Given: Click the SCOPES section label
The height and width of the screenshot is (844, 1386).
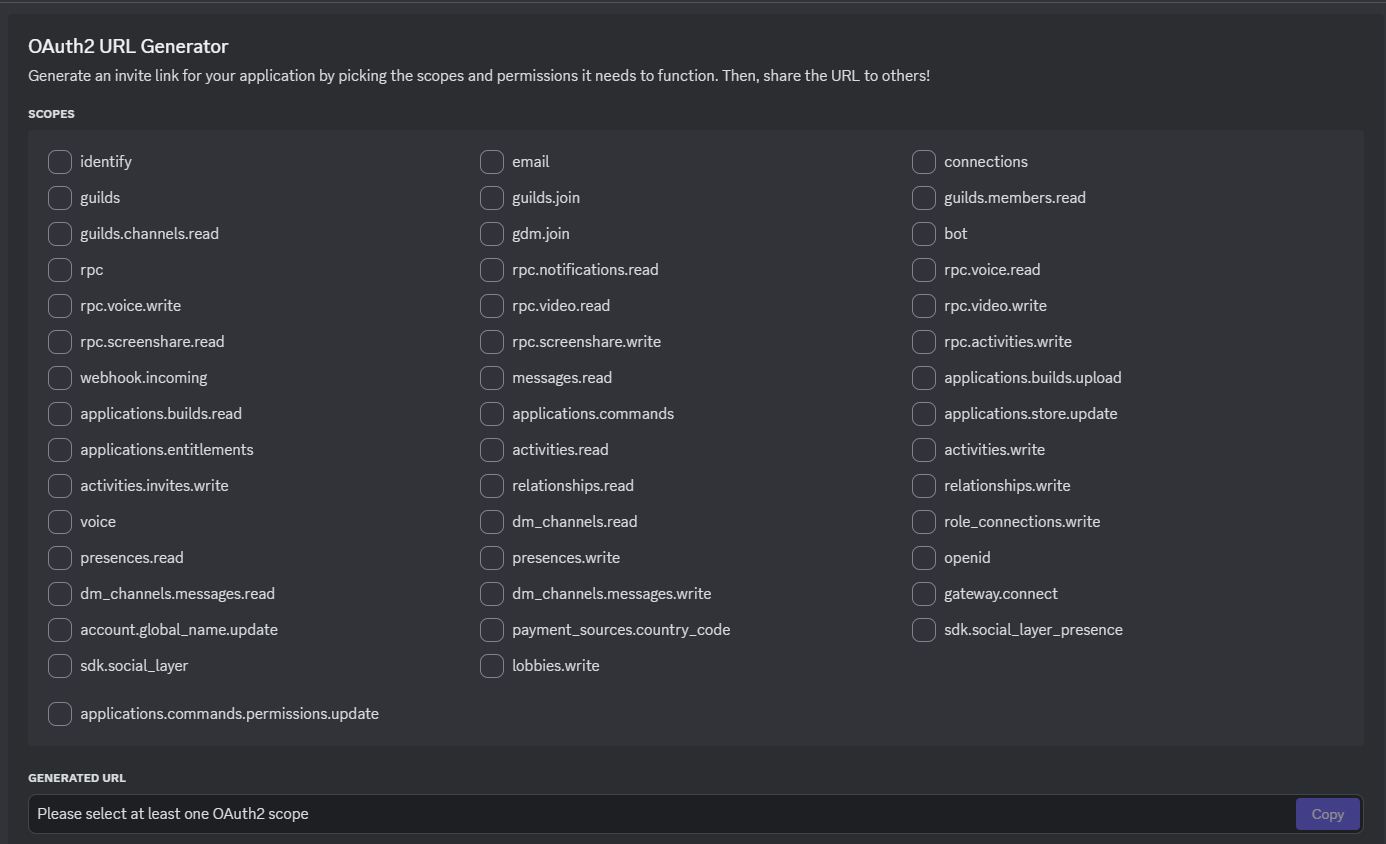Looking at the screenshot, I should (51, 114).
